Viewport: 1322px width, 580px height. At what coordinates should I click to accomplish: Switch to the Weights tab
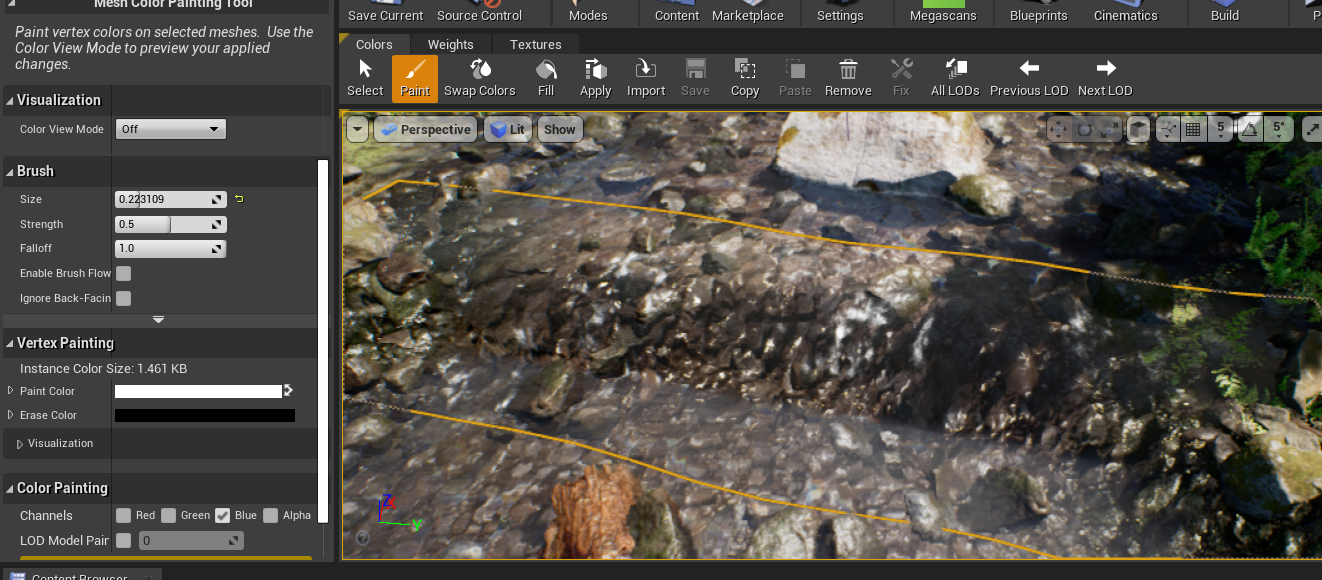coord(451,44)
